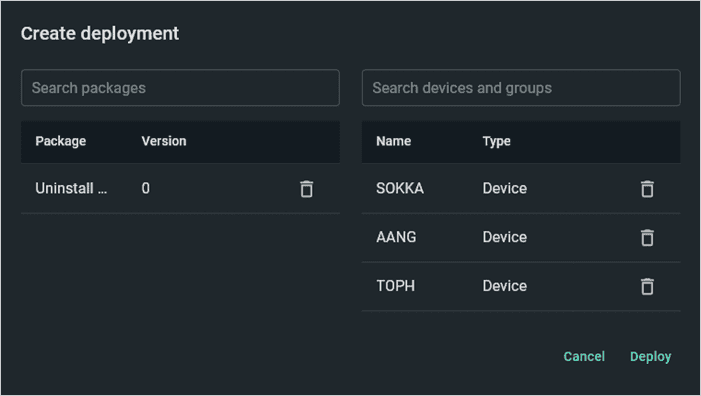701x396 pixels.
Task: Select the SOKKA device name
Action: [400, 188]
